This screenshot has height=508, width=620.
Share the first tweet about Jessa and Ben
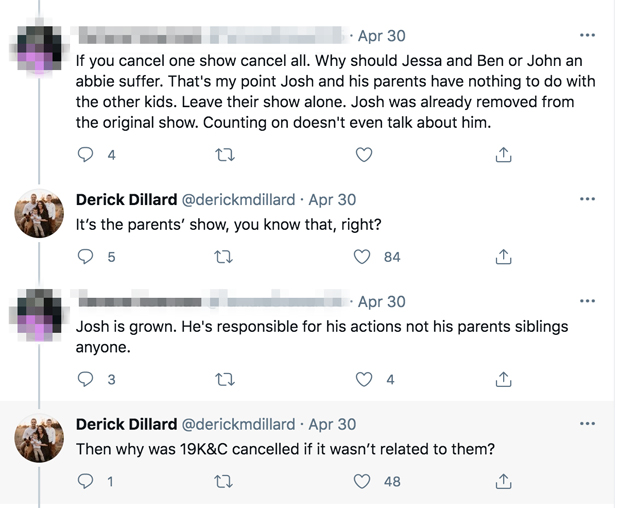[x=504, y=155]
